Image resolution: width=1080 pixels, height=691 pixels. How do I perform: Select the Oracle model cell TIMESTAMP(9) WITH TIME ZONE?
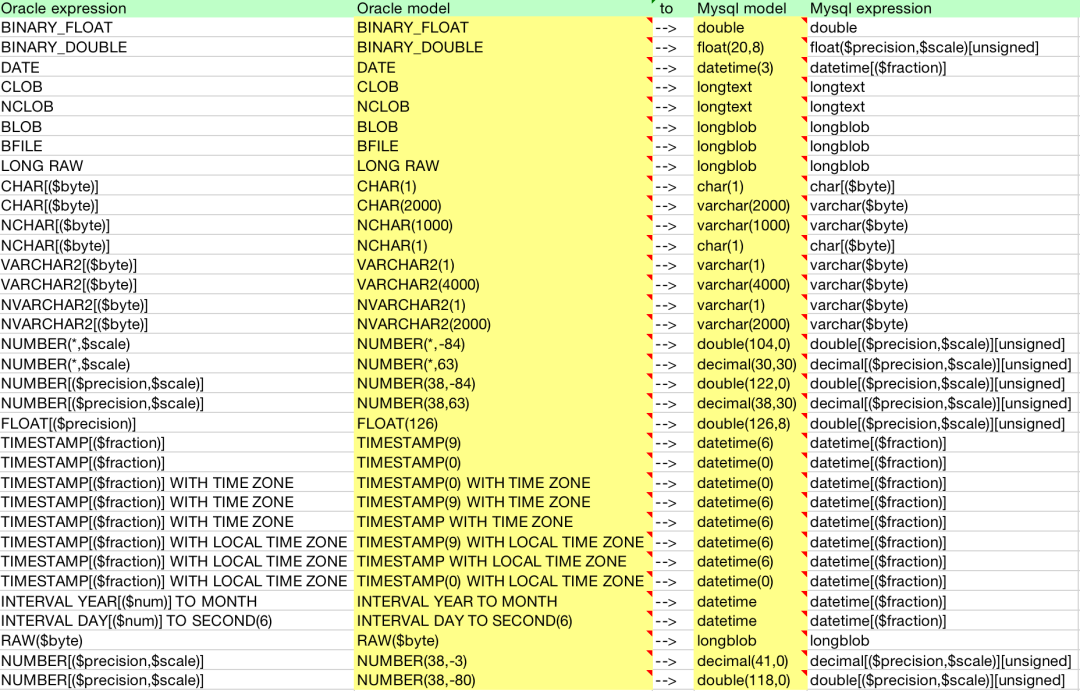(x=503, y=502)
